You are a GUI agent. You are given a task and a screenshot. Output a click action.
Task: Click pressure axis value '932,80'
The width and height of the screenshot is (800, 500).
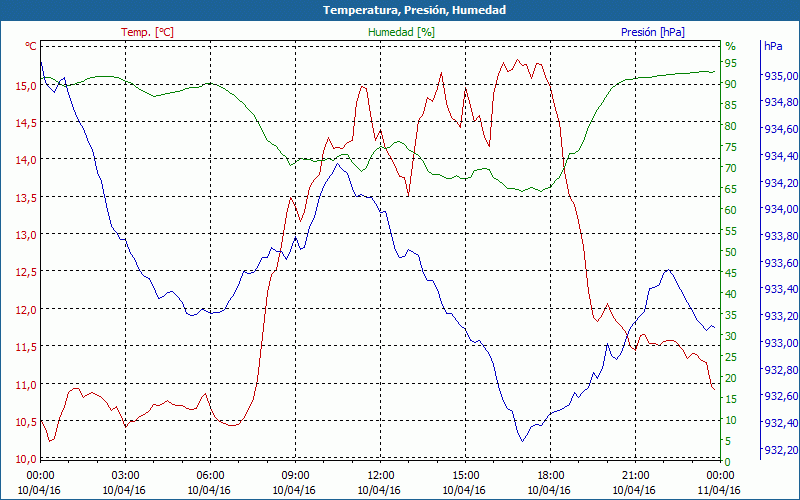point(781,369)
